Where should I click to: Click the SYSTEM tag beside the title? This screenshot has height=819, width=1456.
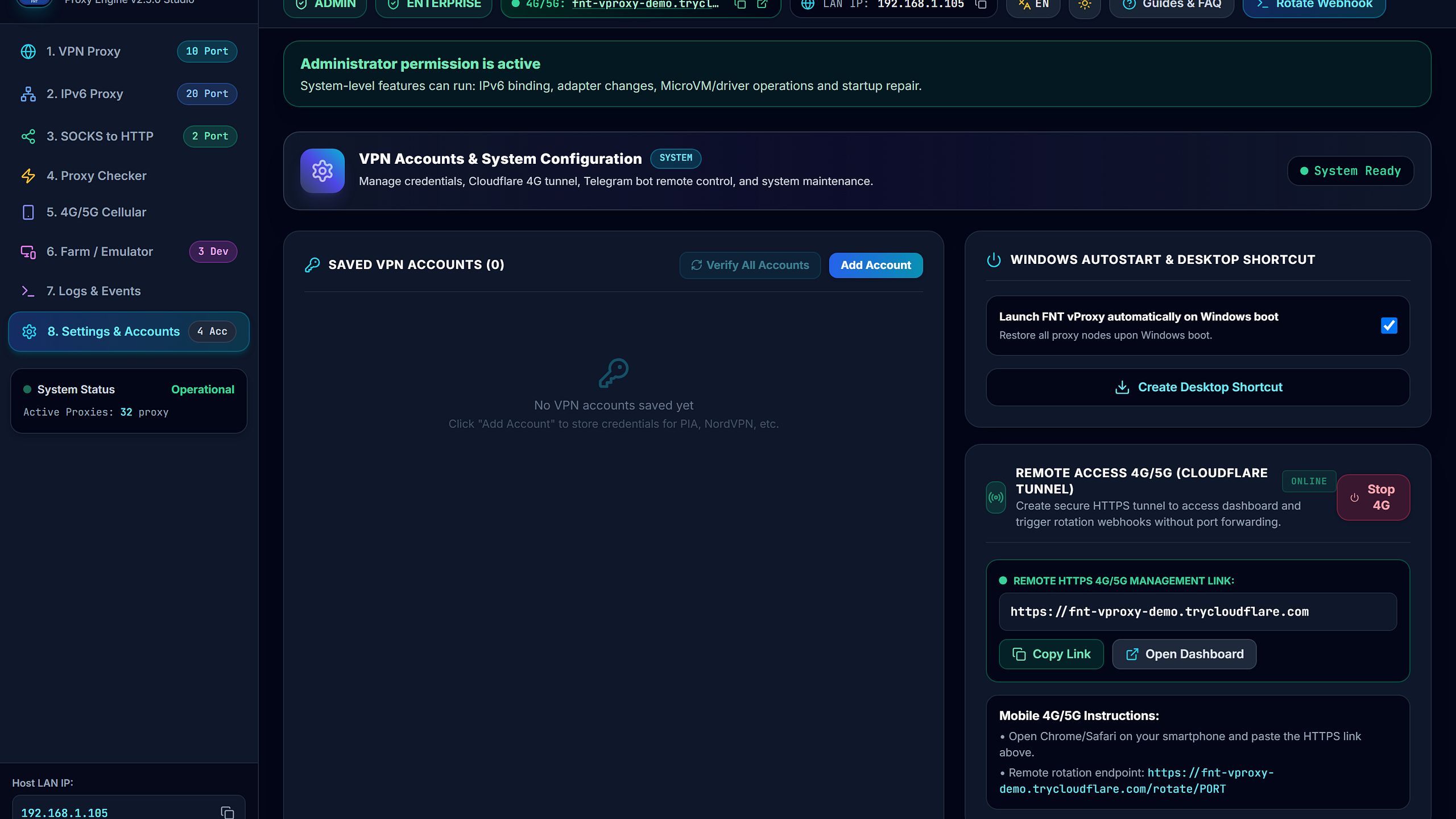point(676,158)
